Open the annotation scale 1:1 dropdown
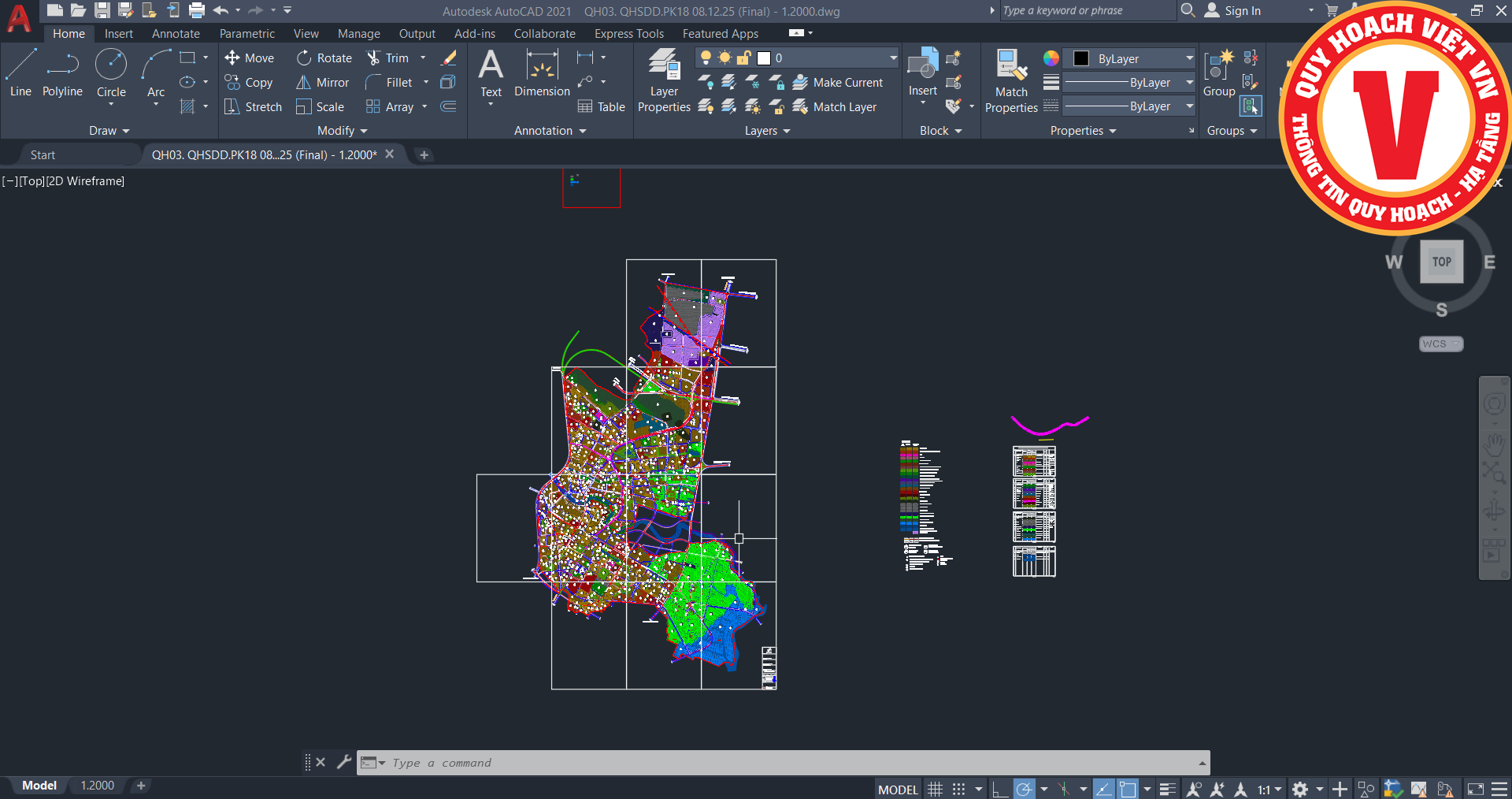 [1269, 789]
